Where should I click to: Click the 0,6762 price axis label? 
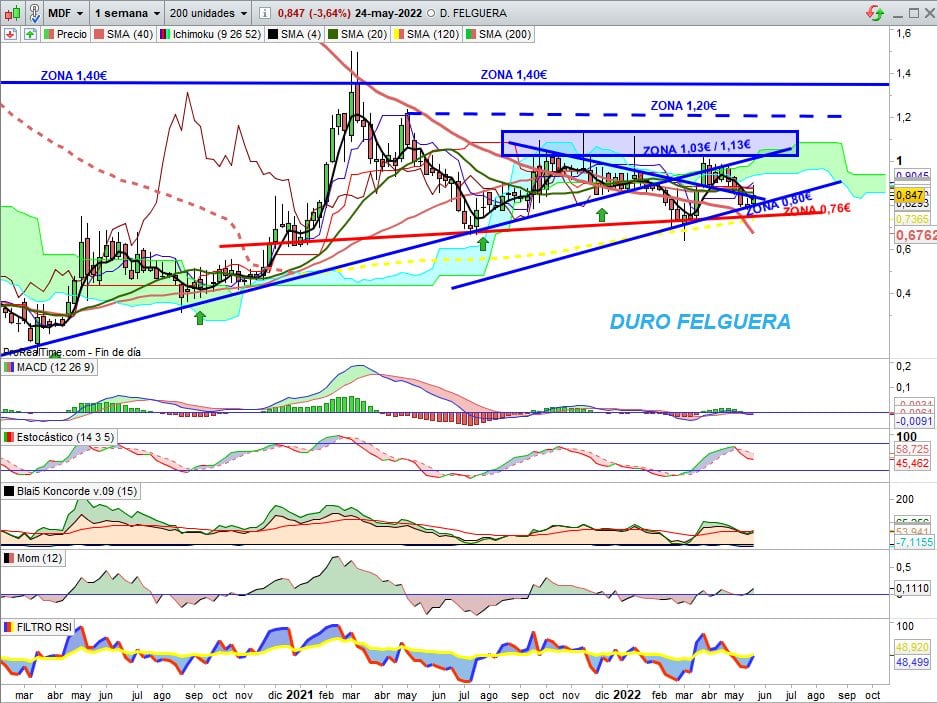[915, 235]
